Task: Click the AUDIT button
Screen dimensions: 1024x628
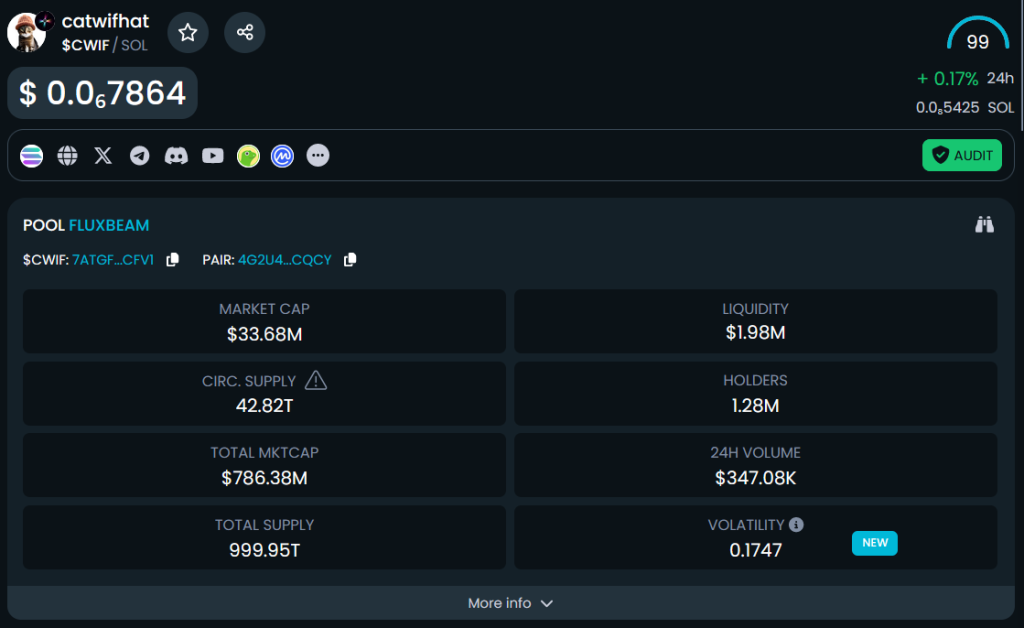Action: pyautogui.click(x=962, y=155)
